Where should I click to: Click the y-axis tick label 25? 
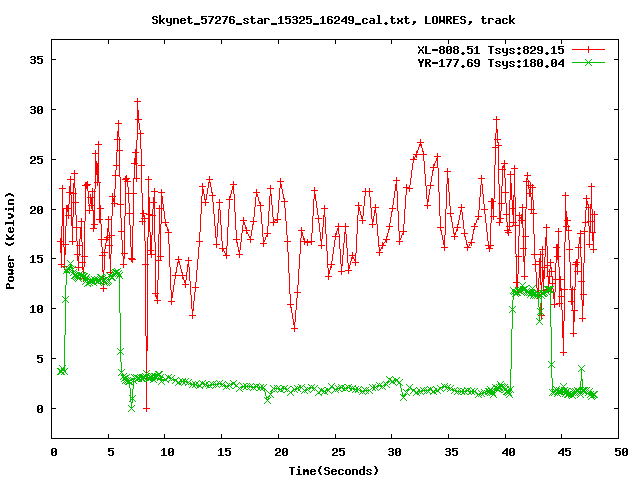(x=36, y=160)
